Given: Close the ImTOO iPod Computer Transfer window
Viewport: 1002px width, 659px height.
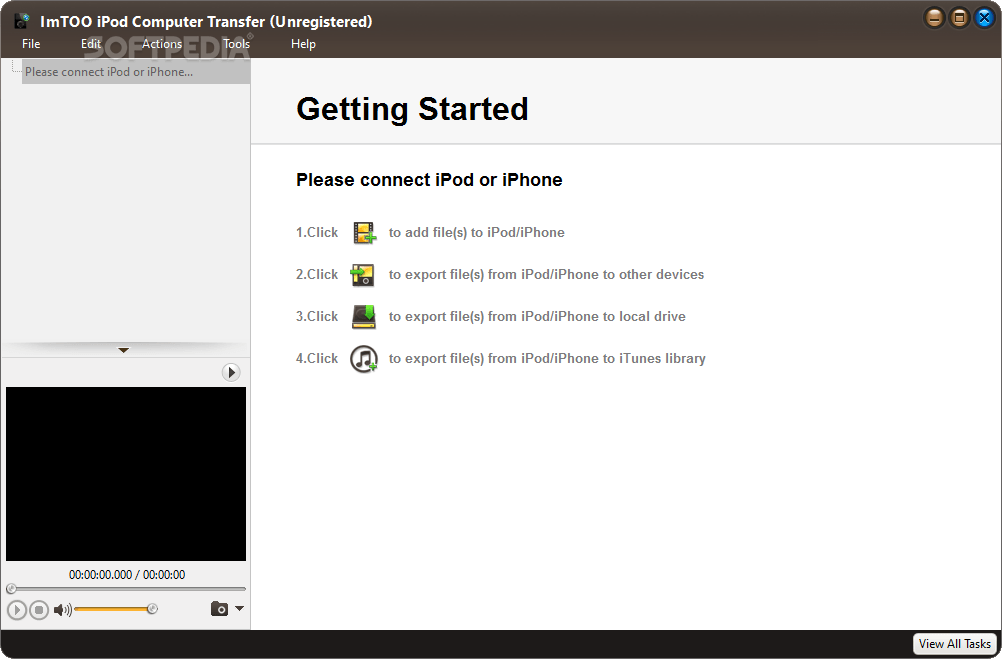Looking at the screenshot, I should (x=984, y=18).
